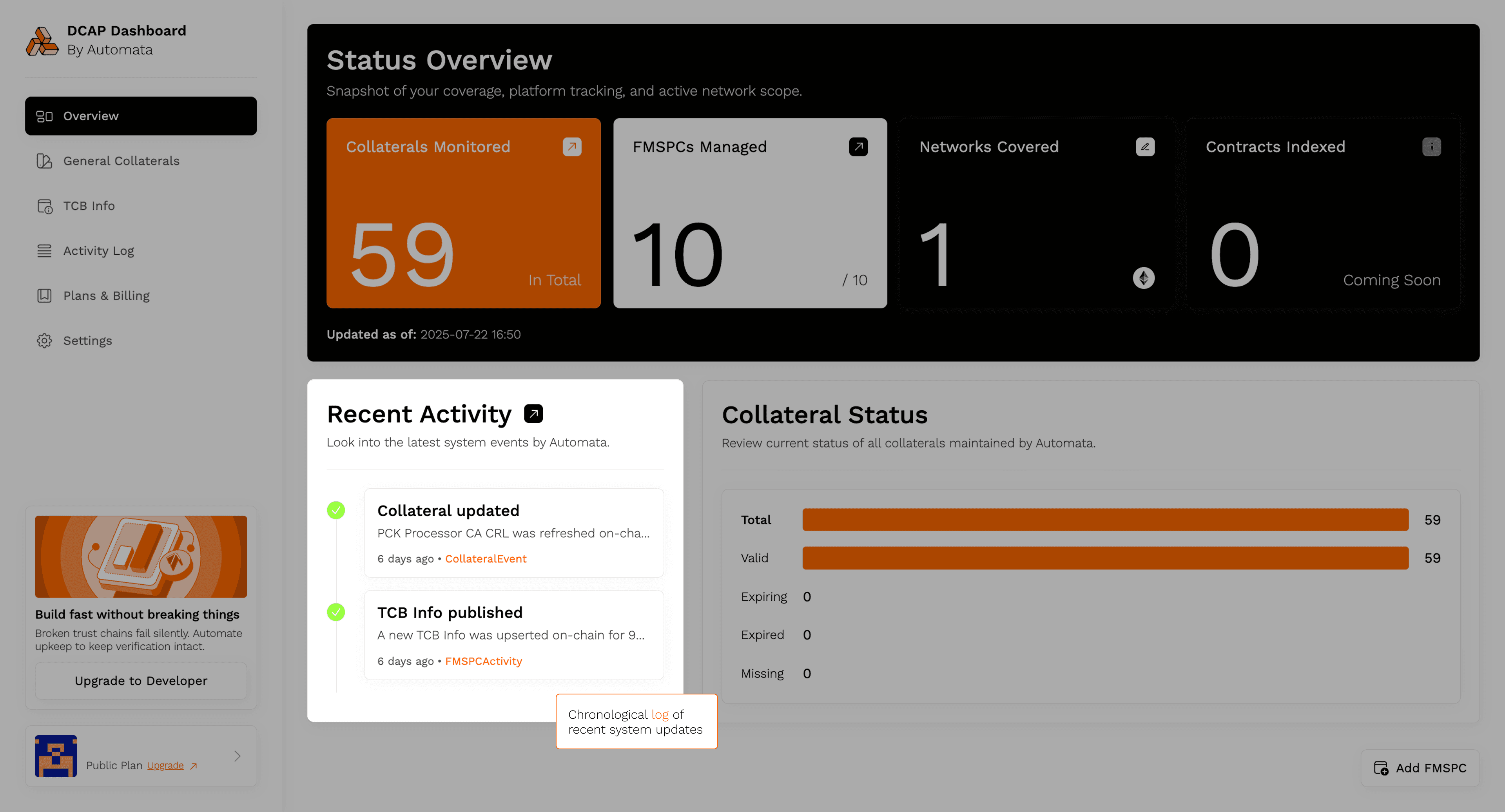1505x812 pixels.
Task: Click green checkmark beside Collateral updated
Action: (336, 510)
